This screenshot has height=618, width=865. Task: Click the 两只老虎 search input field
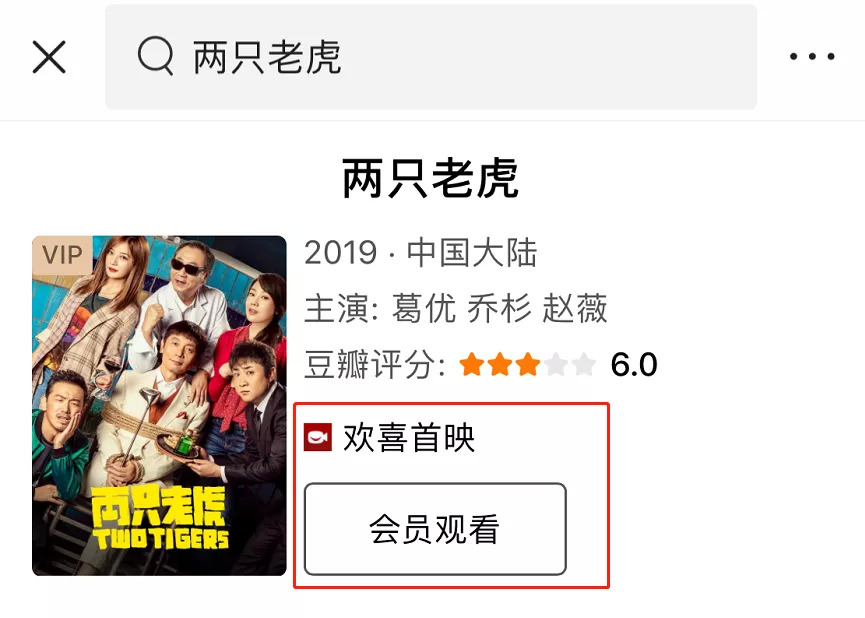click(x=430, y=57)
